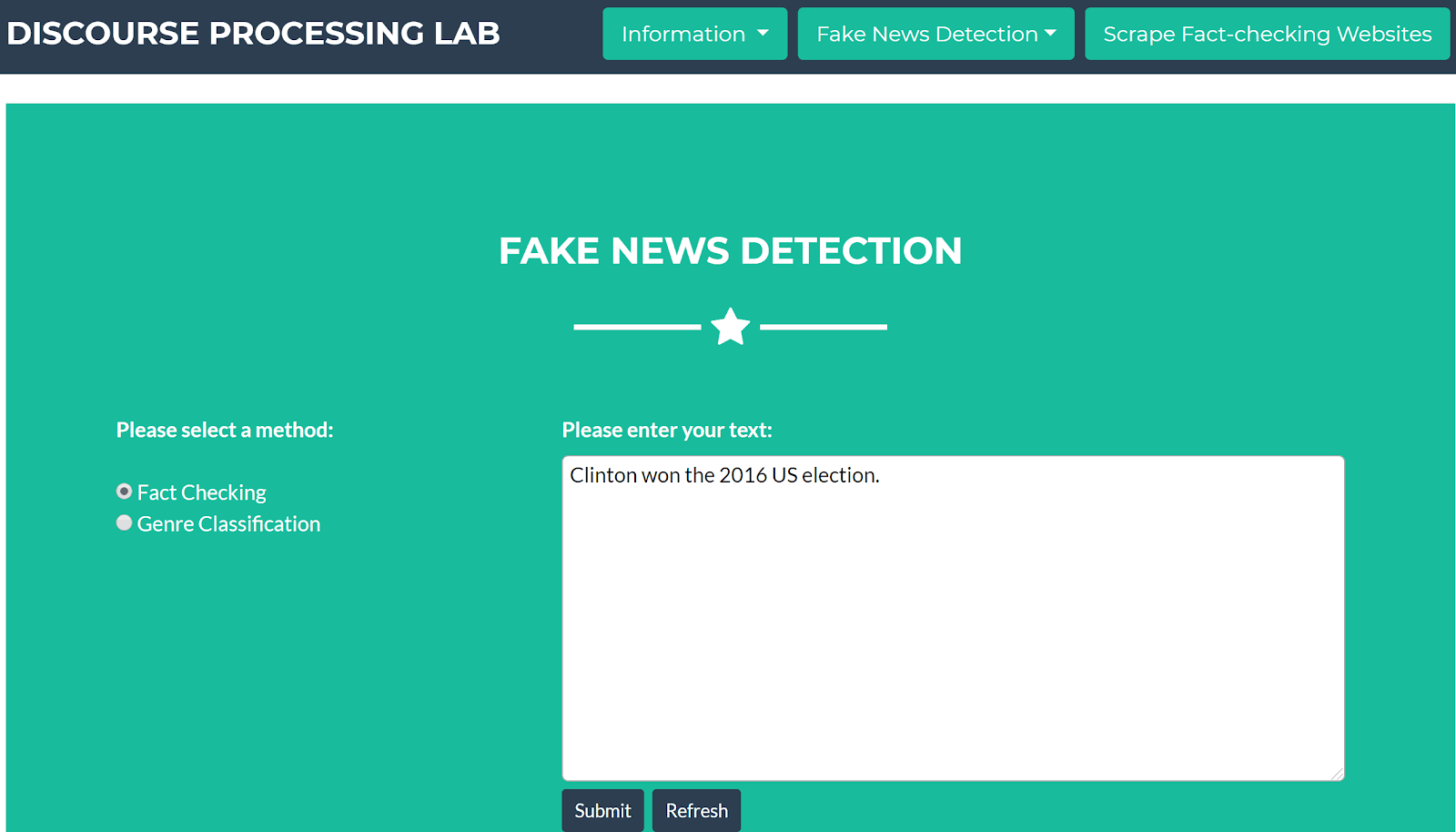Grab the textarea resize handle corner
The width and height of the screenshot is (1456, 832).
point(1337,774)
